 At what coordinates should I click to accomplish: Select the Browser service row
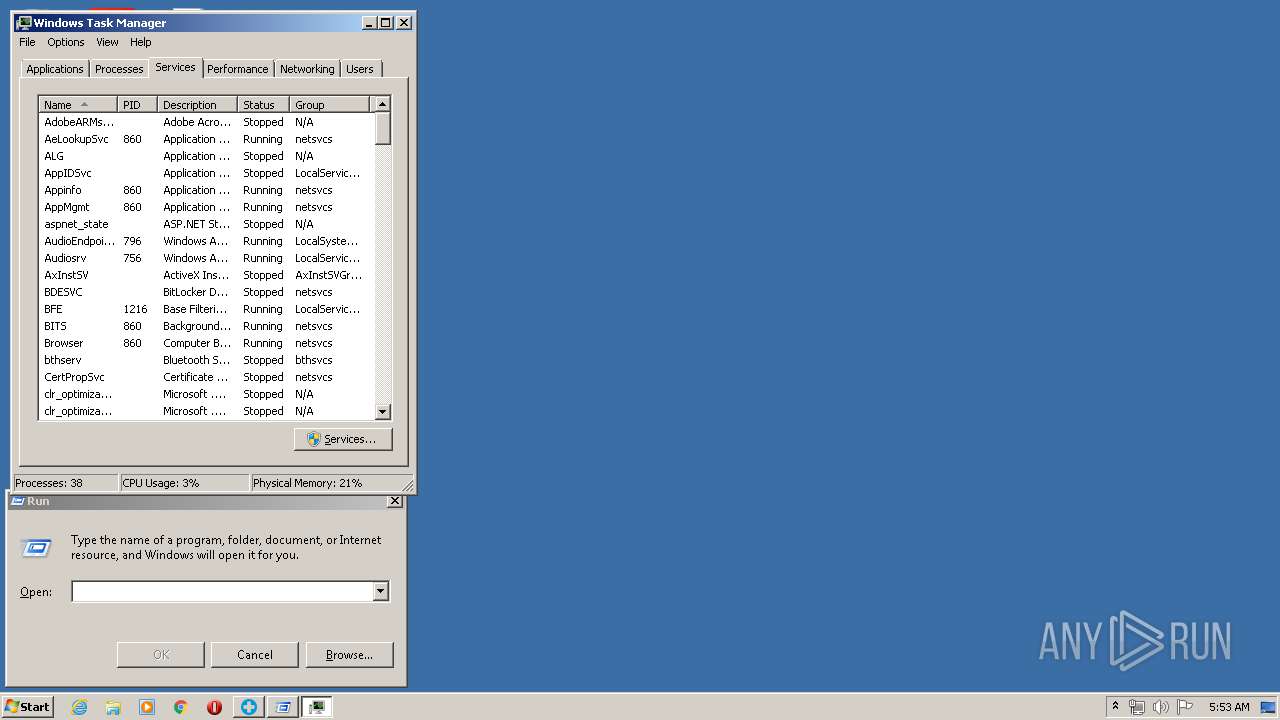pos(206,343)
